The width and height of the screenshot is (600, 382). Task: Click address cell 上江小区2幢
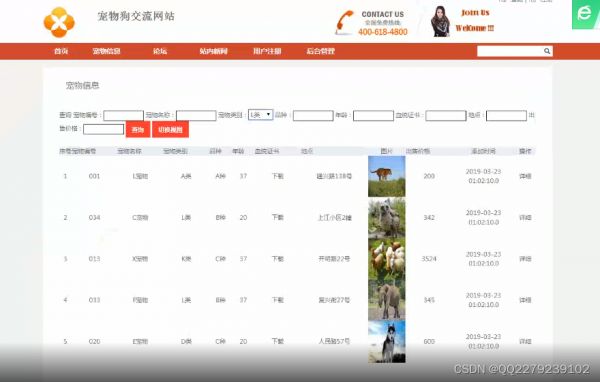(334, 217)
